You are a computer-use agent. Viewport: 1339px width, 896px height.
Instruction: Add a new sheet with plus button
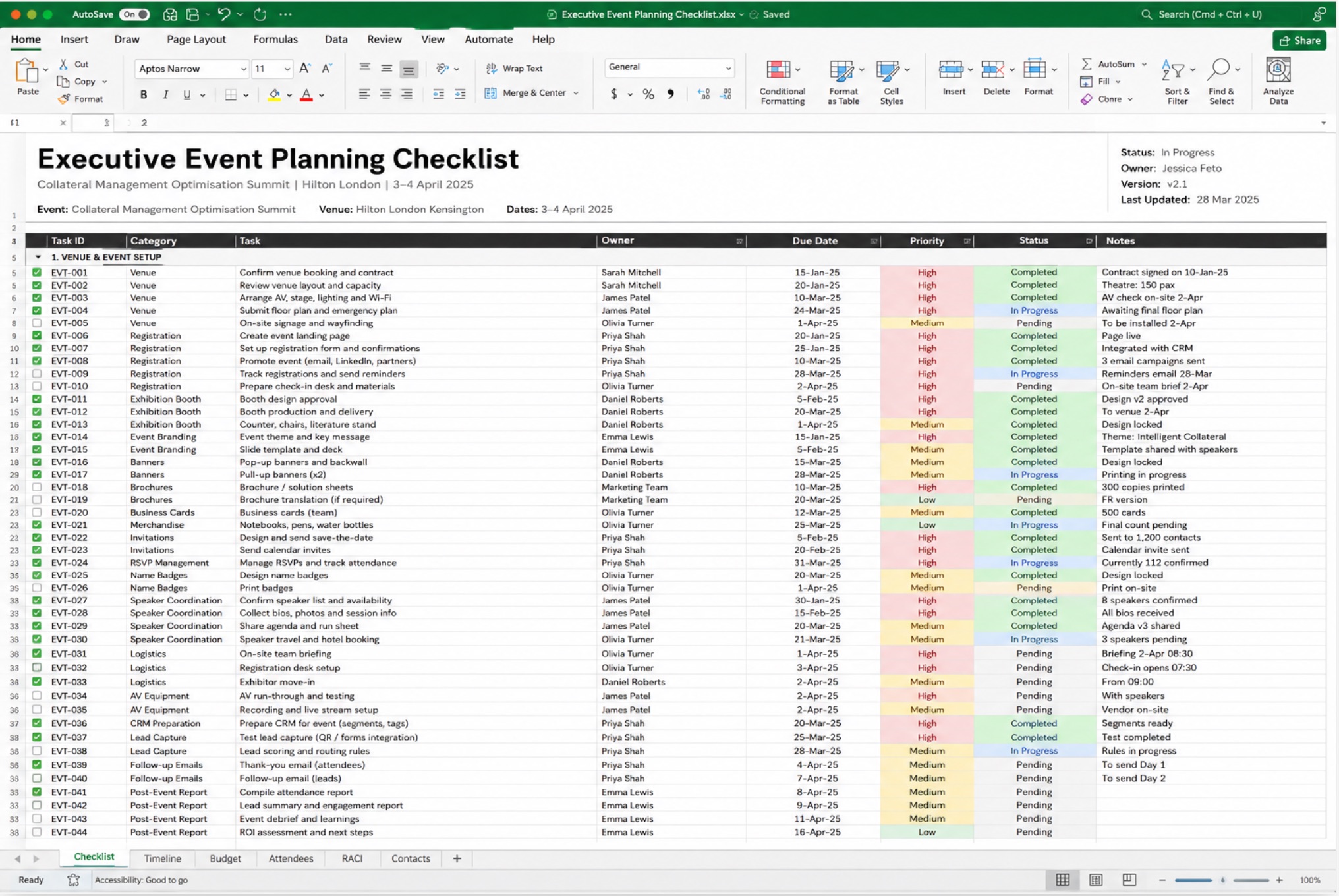[457, 858]
